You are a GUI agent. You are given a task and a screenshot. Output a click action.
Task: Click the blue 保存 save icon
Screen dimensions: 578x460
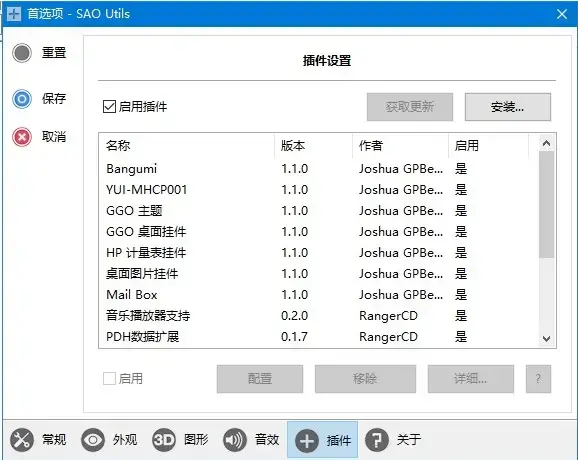22,99
